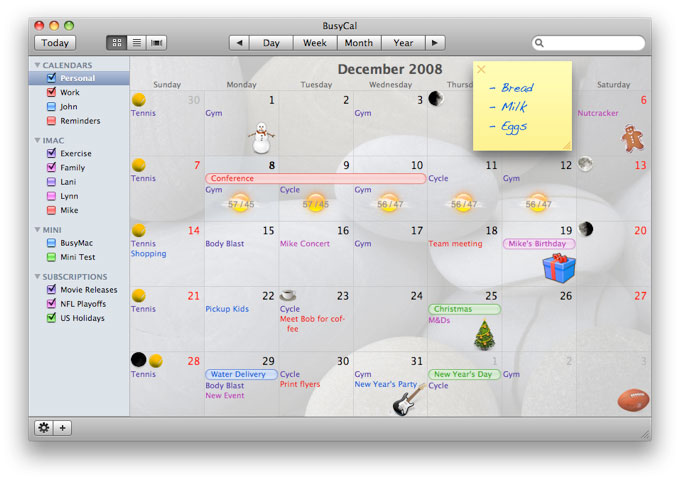Image resolution: width=680 pixels, height=480 pixels.
Task: Toggle the Movie Releases subscription checkbox
Action: [x=51, y=289]
